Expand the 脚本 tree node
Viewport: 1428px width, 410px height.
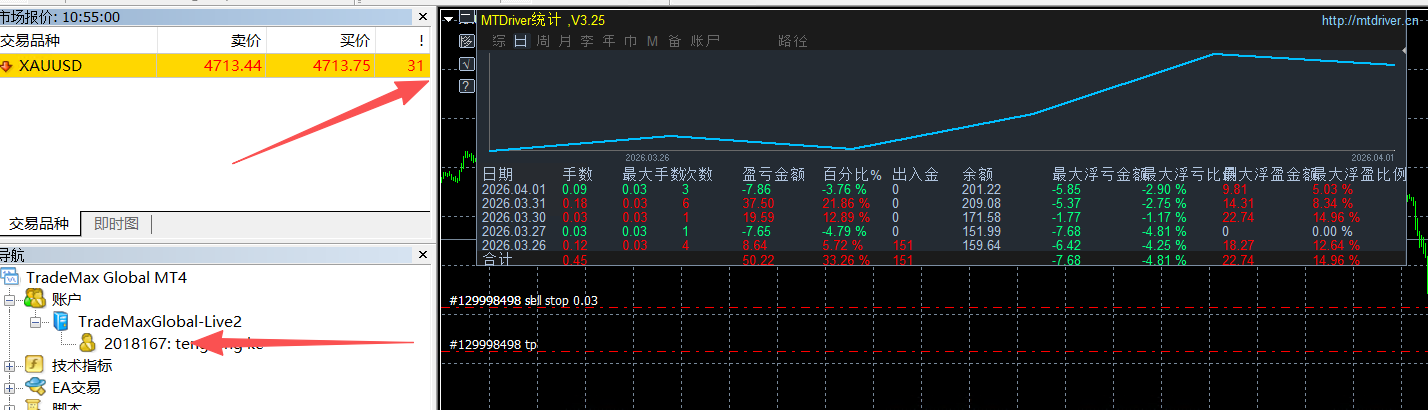10,406
